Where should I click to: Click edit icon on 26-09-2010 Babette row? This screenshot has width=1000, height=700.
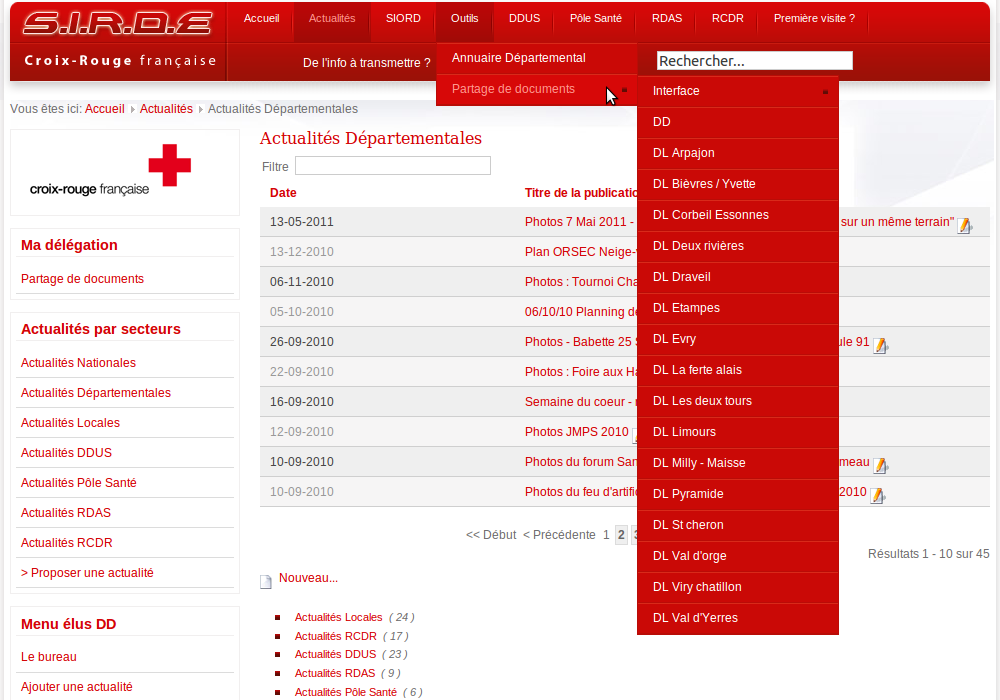[x=880, y=345]
